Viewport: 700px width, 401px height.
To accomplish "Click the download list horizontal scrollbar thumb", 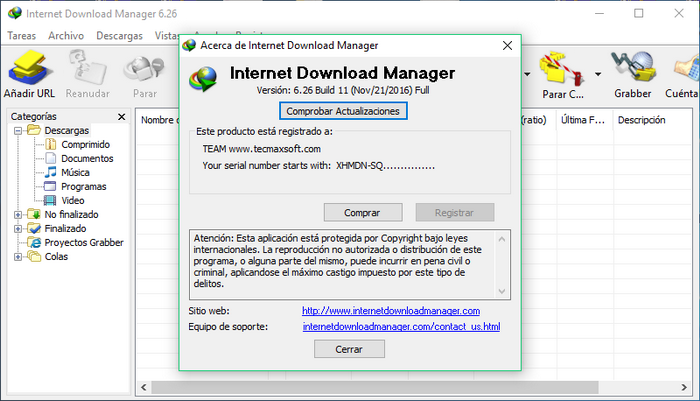I will click(375, 387).
